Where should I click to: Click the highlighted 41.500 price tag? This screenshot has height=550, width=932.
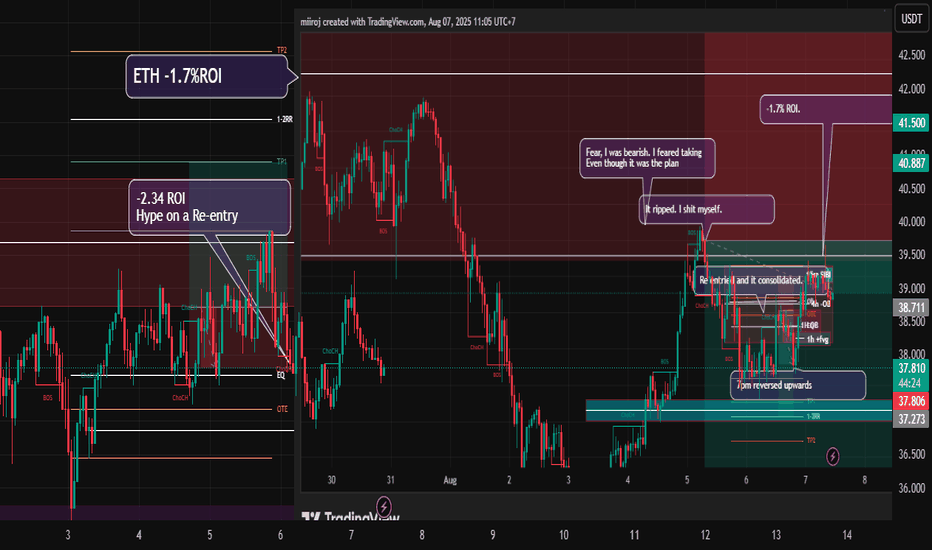[911, 123]
